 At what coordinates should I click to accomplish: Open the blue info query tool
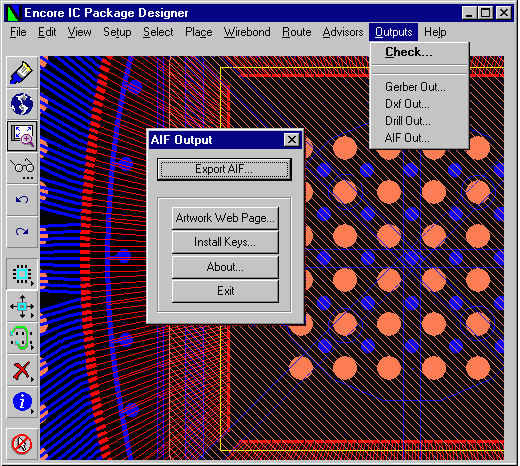tap(22, 402)
